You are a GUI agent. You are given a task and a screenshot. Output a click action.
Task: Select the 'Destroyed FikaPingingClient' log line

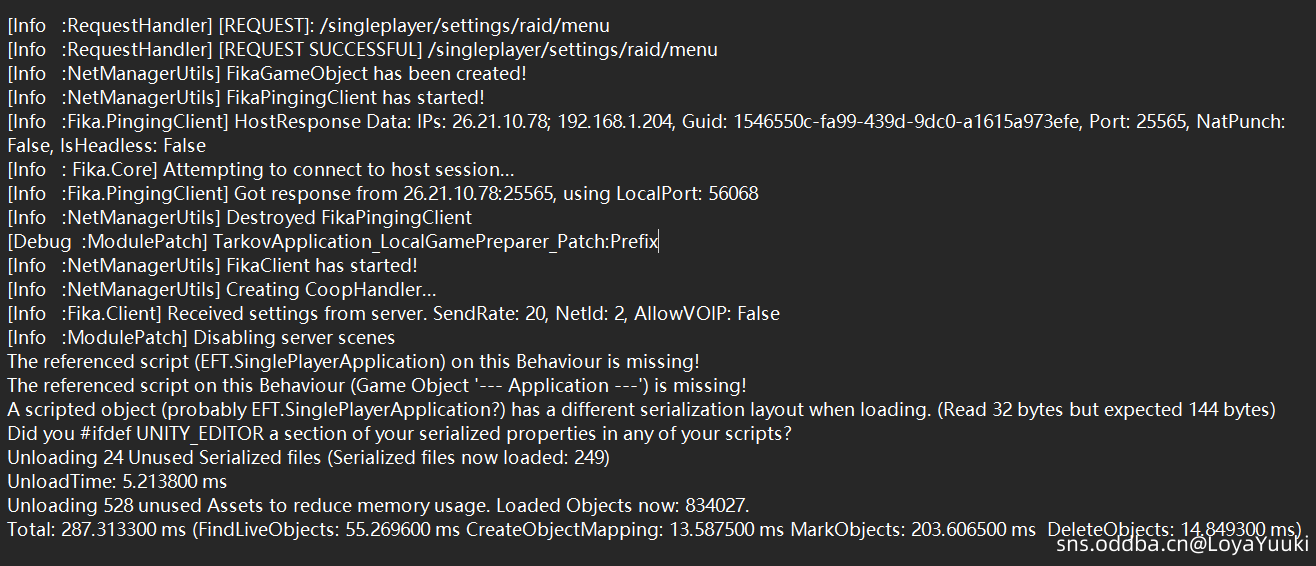point(240,218)
